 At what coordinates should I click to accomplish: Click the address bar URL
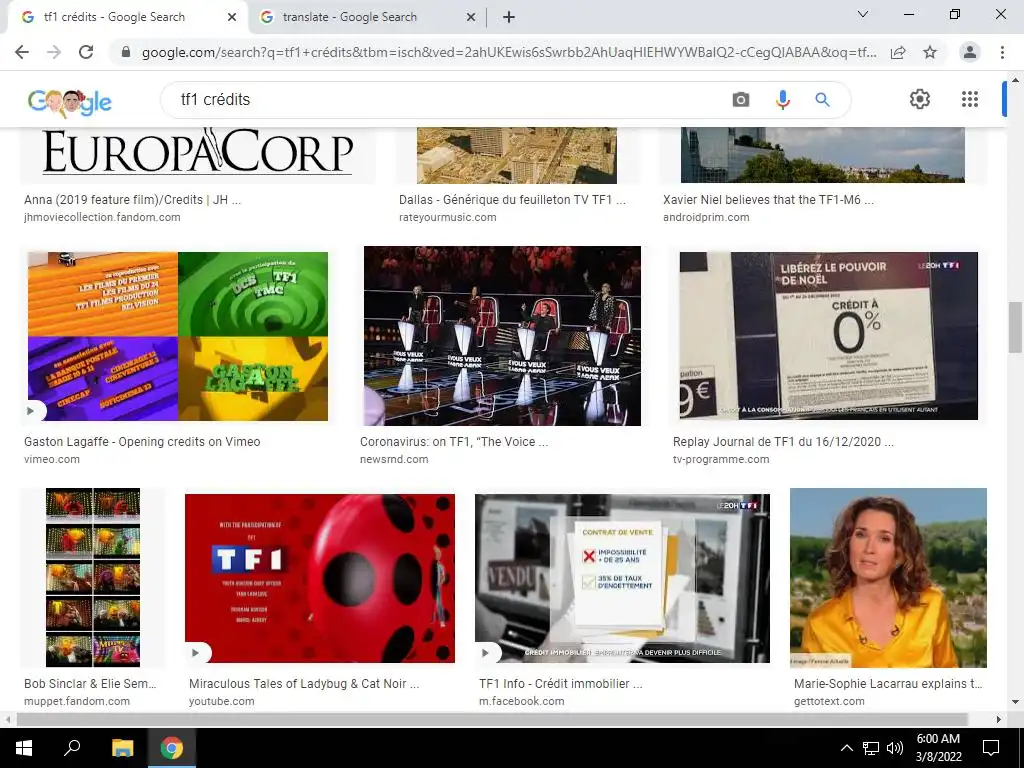[x=509, y=52]
